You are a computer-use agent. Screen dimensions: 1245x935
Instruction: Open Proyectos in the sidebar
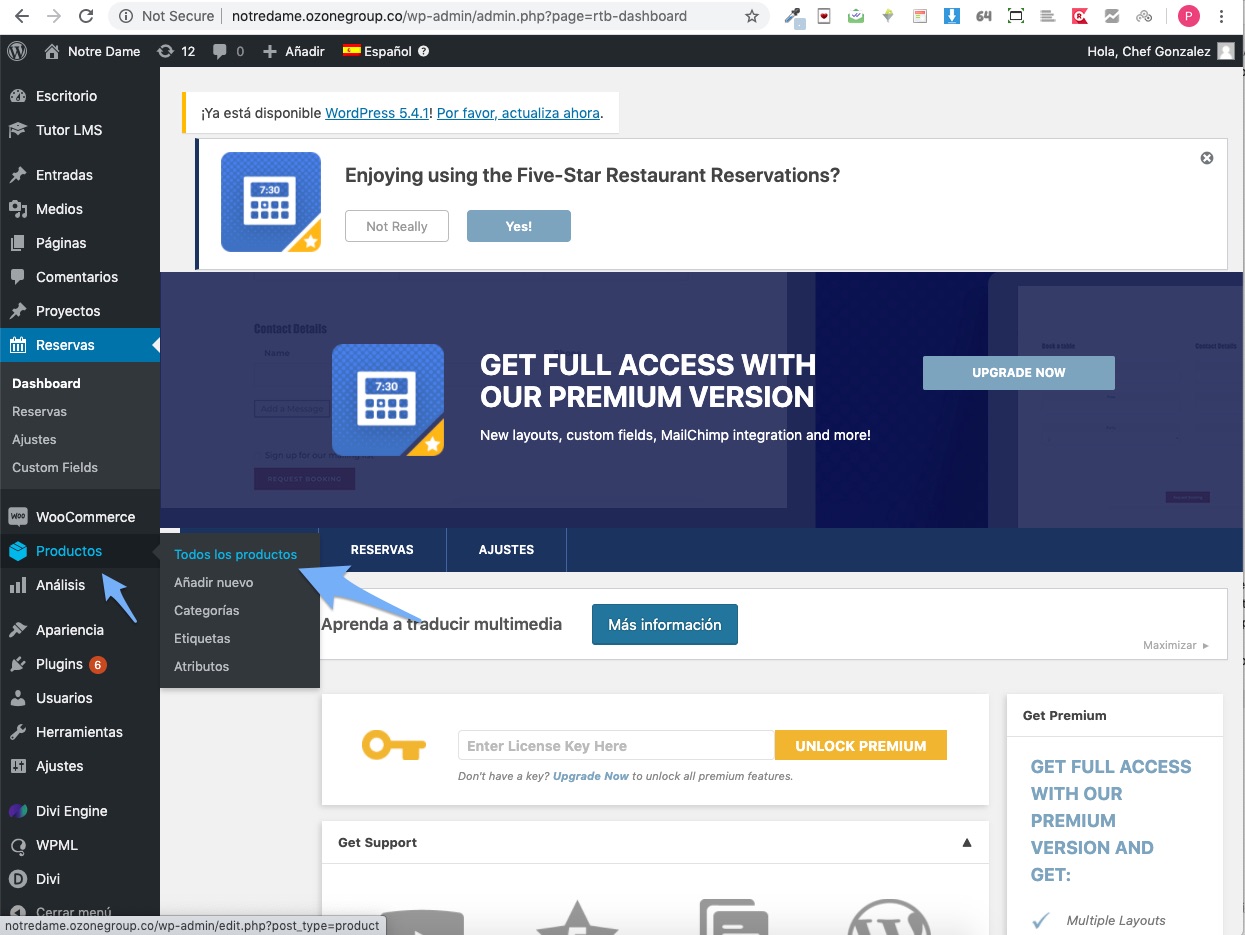pyautogui.click(x=68, y=311)
